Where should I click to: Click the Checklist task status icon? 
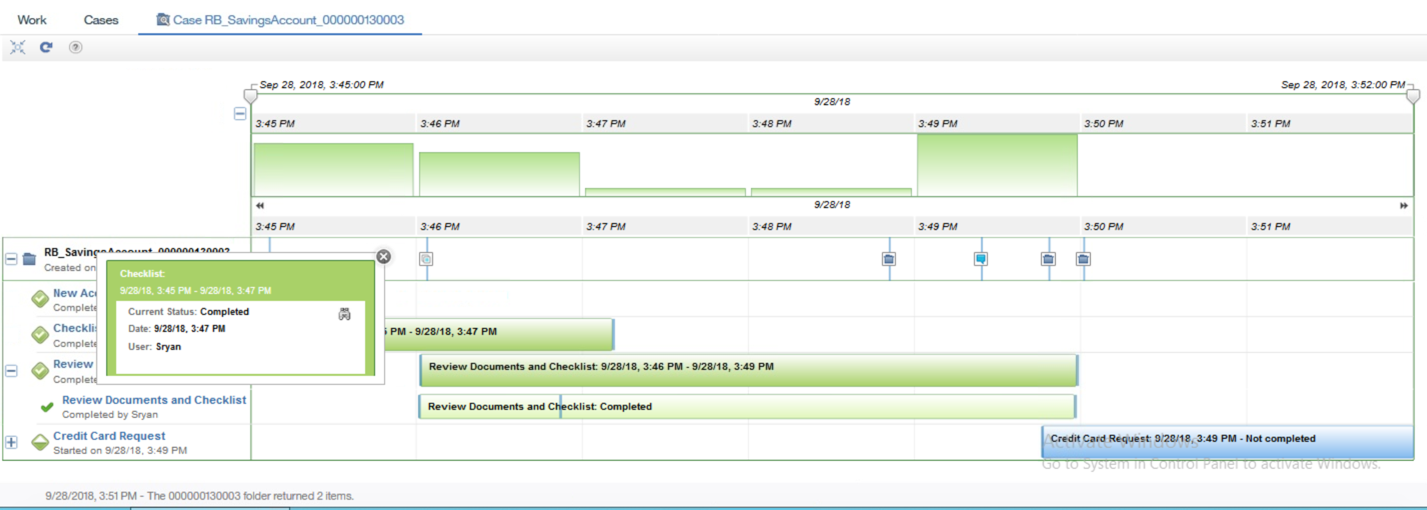40,334
